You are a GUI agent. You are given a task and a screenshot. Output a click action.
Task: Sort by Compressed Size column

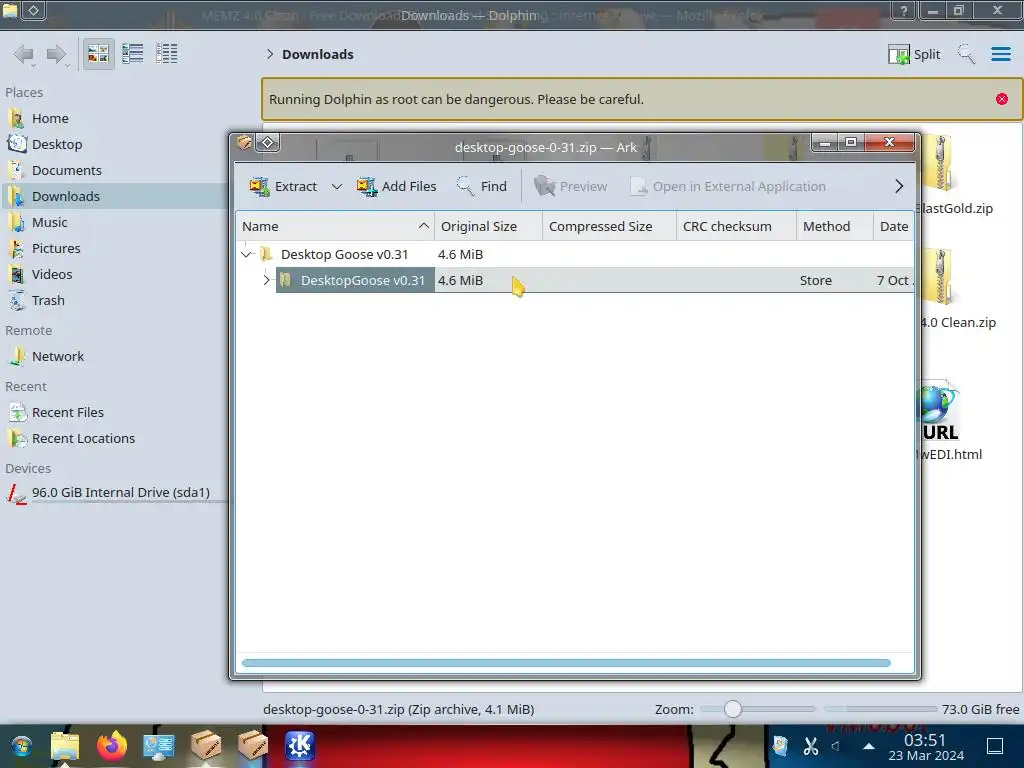(609, 227)
